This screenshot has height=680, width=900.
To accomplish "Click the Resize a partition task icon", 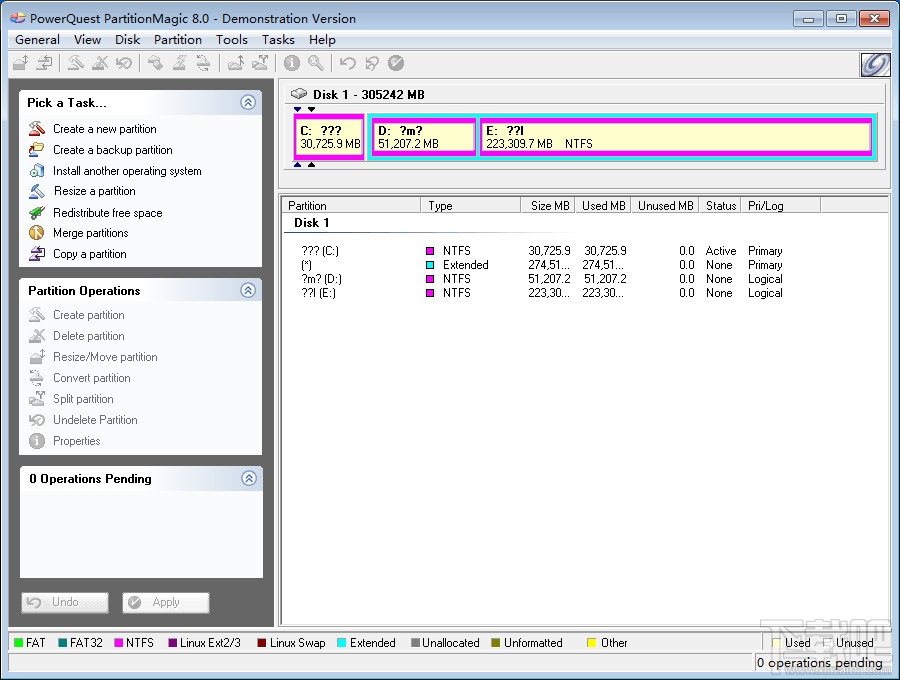I will pos(37,191).
